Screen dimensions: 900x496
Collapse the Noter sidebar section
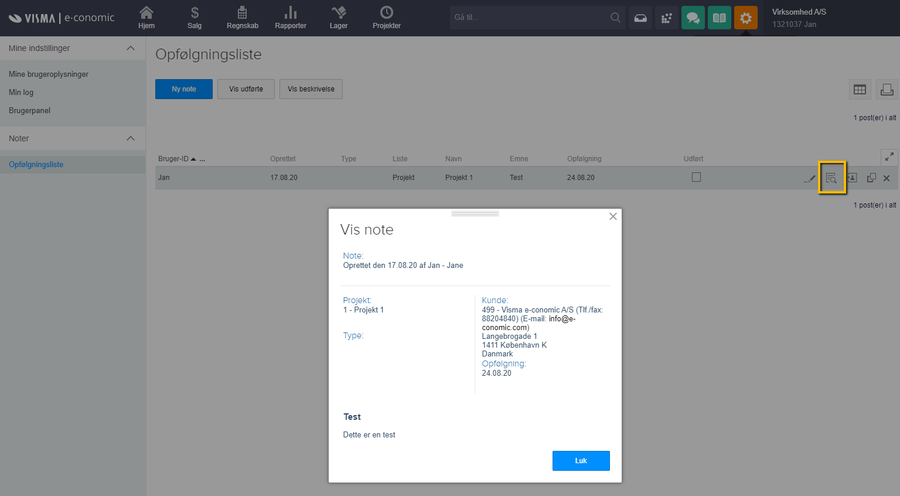[130, 138]
